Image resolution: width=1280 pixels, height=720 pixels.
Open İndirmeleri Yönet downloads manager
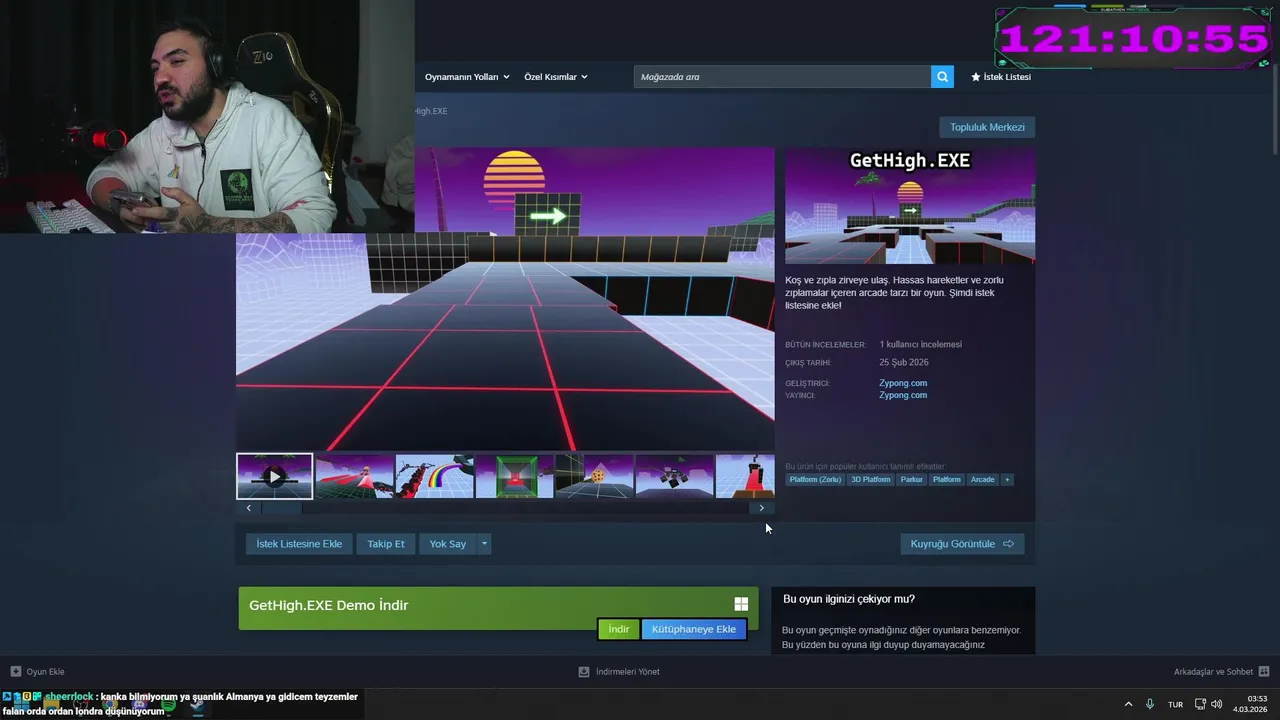pos(619,672)
